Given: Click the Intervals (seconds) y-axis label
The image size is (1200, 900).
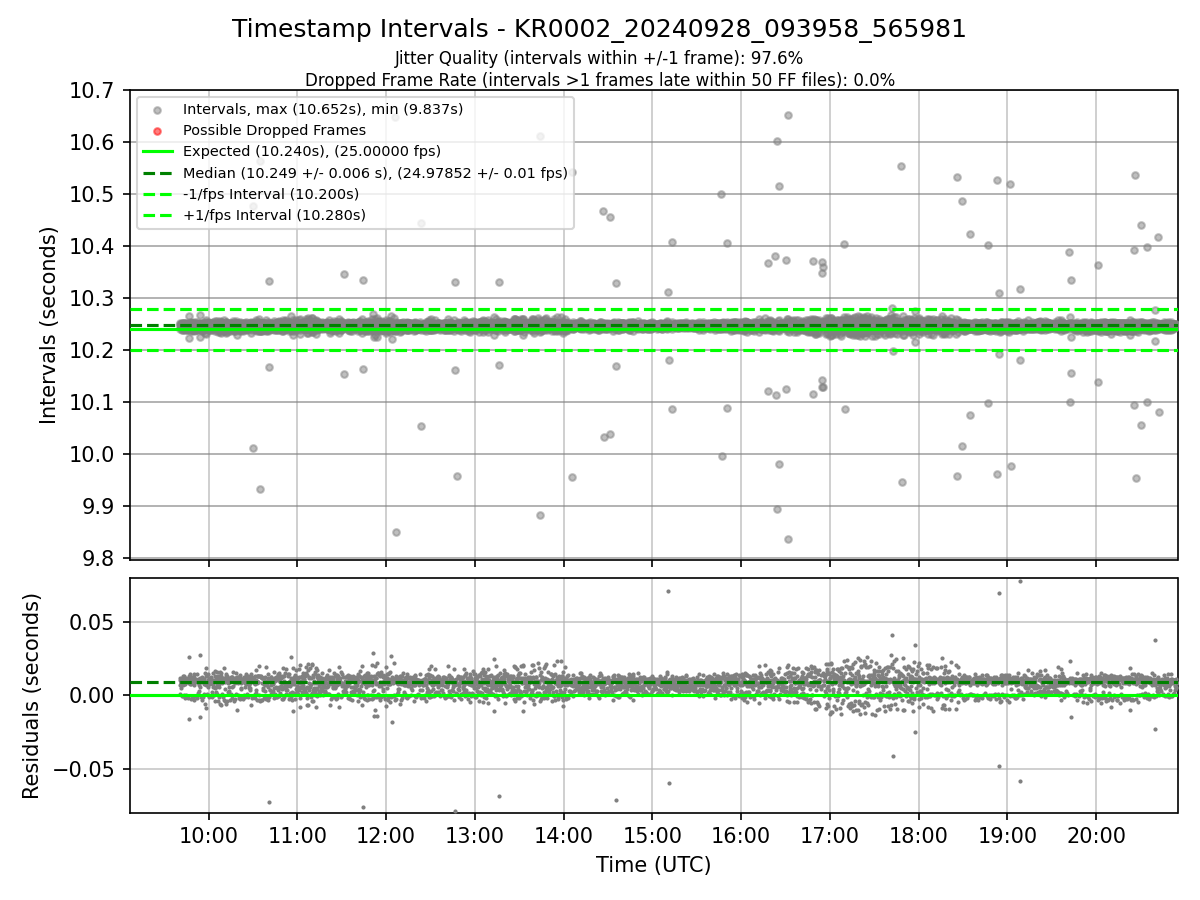Looking at the screenshot, I should tap(49, 325).
